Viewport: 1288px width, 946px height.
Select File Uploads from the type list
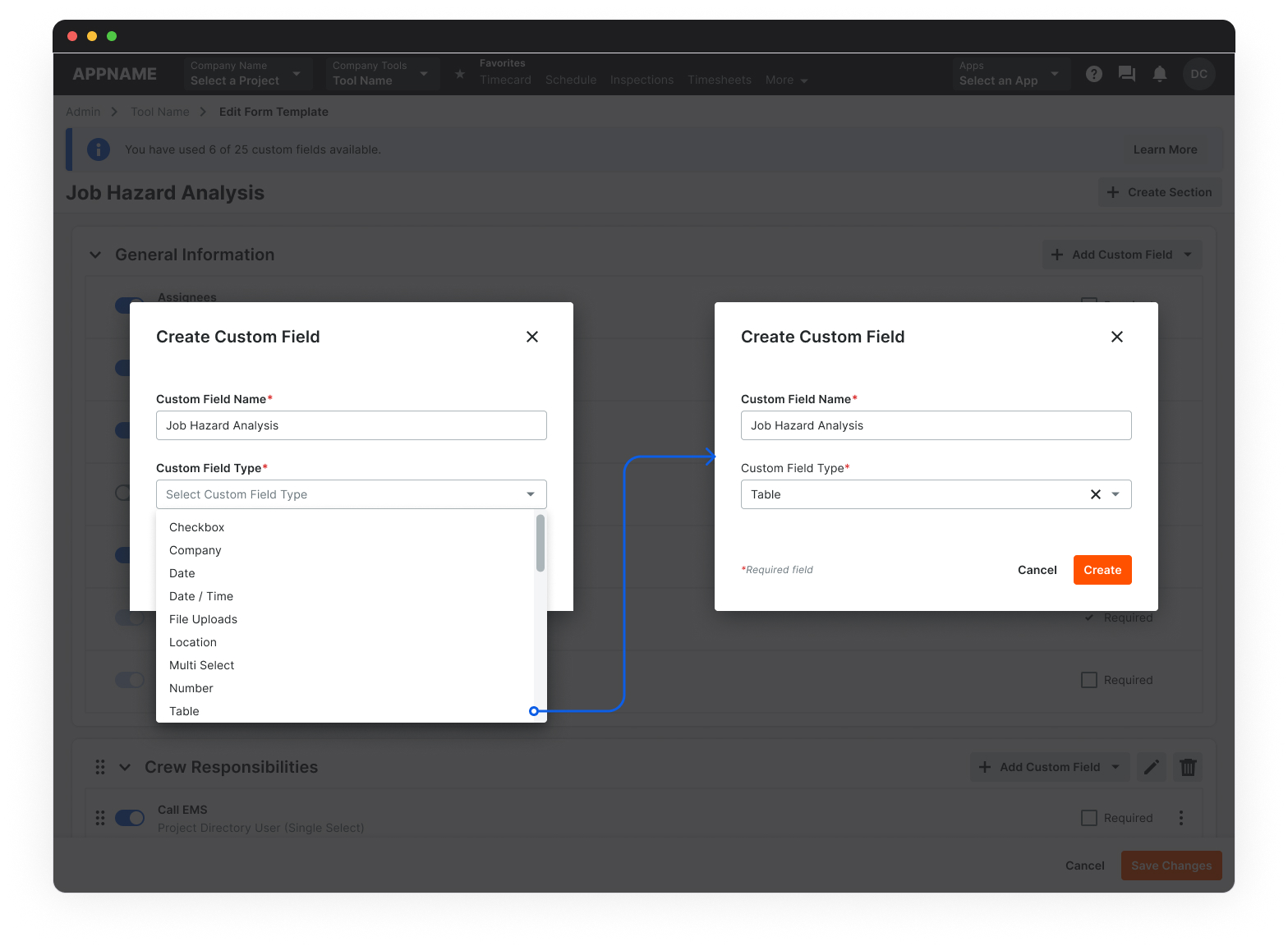[203, 619]
